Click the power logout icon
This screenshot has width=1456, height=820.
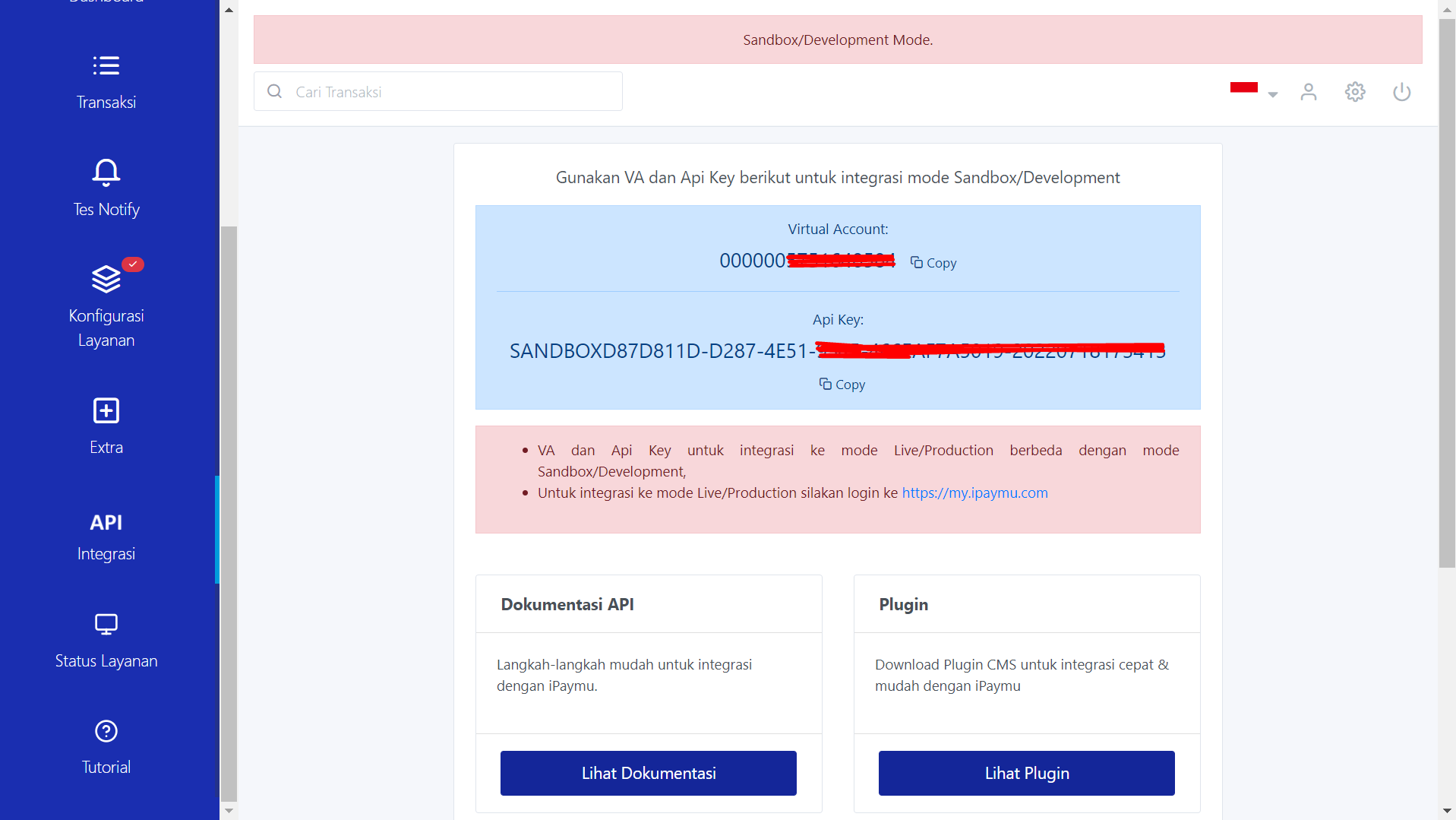click(x=1401, y=92)
